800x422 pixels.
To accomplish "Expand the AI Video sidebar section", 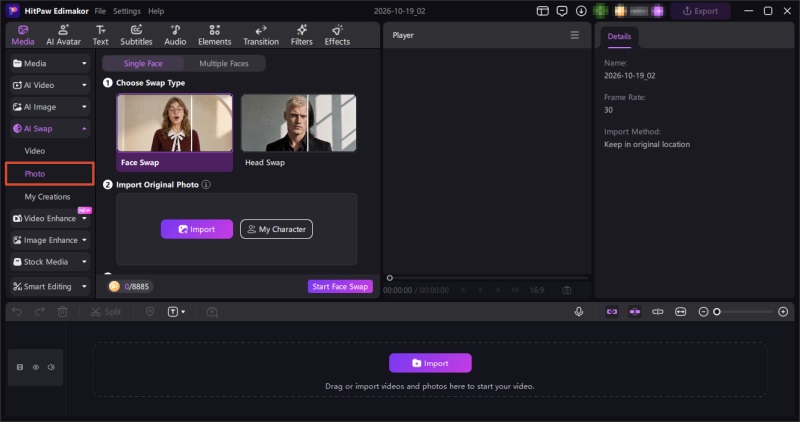I will [50, 85].
